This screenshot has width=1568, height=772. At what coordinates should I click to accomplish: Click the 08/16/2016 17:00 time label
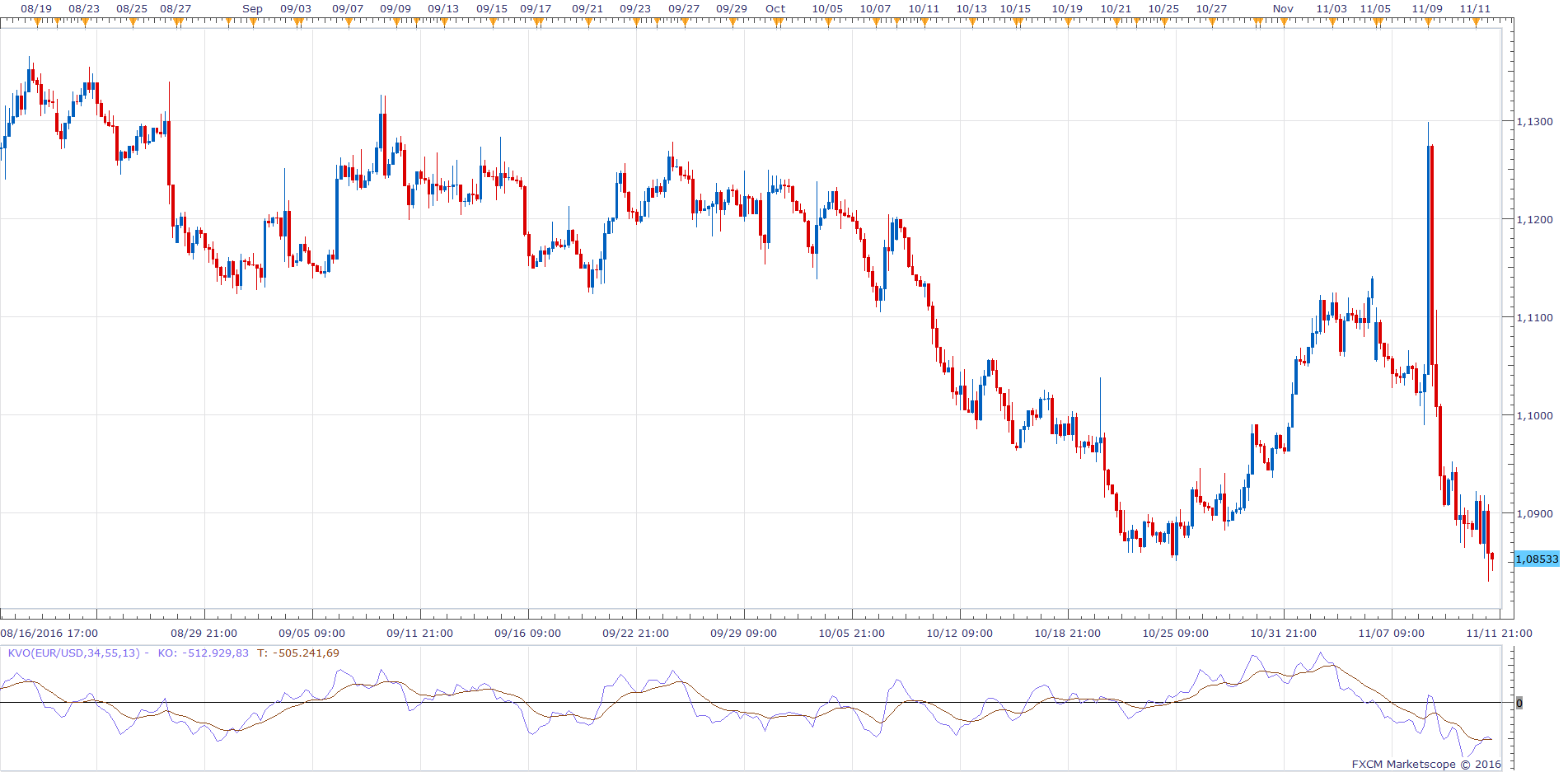tap(49, 633)
